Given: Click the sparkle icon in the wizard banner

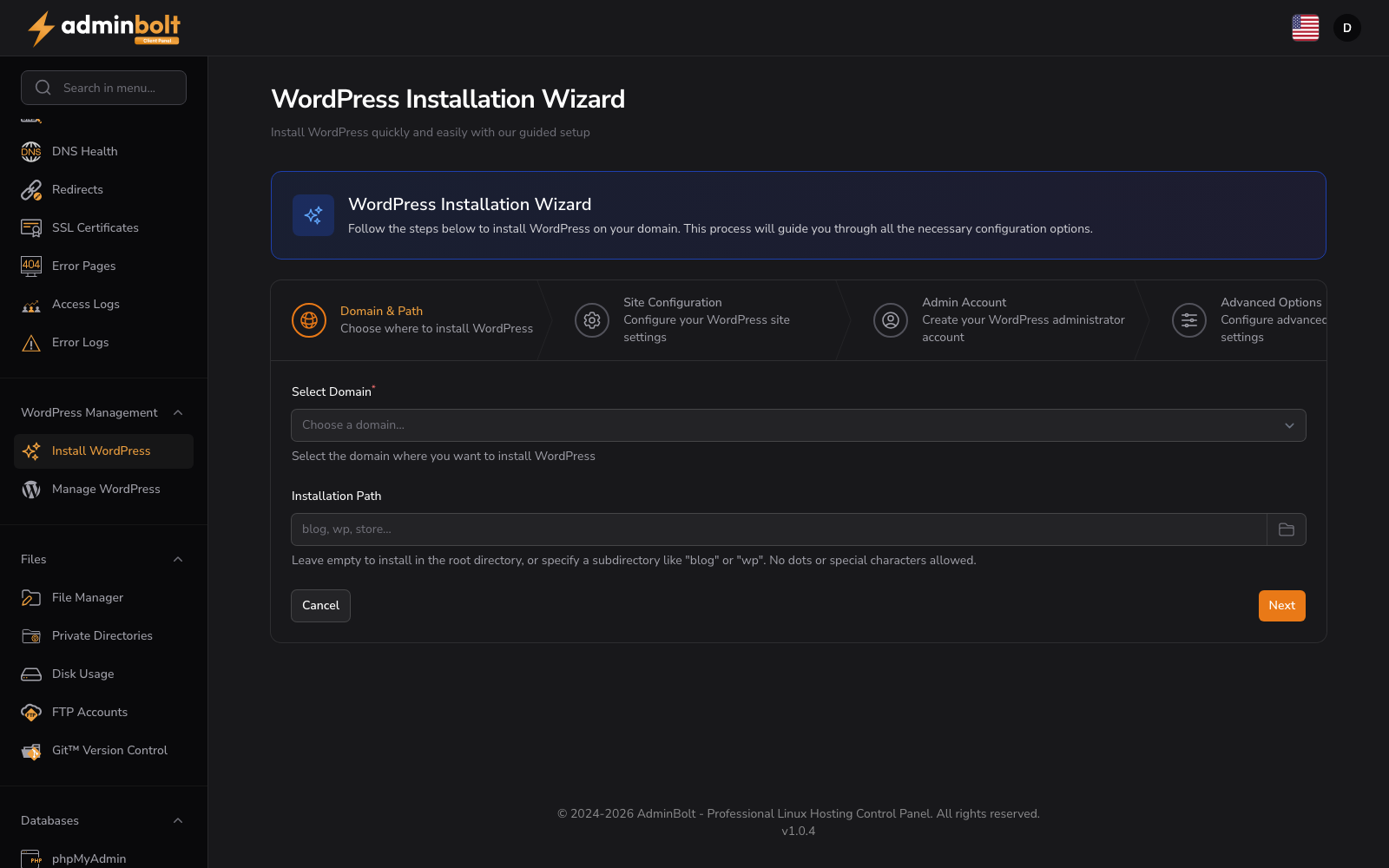Looking at the screenshot, I should click(313, 215).
